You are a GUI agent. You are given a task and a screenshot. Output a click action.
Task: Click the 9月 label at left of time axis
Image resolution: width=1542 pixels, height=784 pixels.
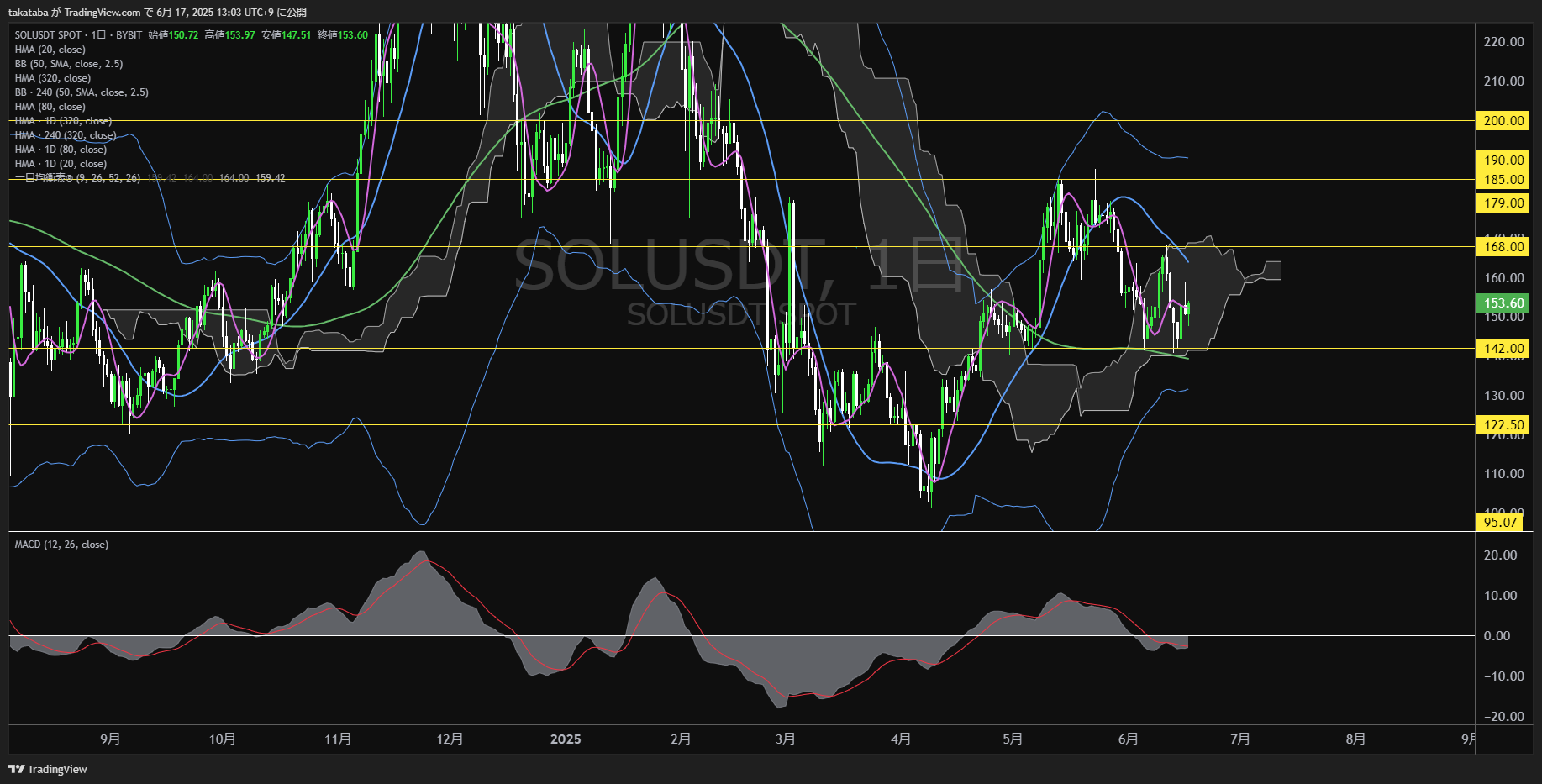pos(110,739)
